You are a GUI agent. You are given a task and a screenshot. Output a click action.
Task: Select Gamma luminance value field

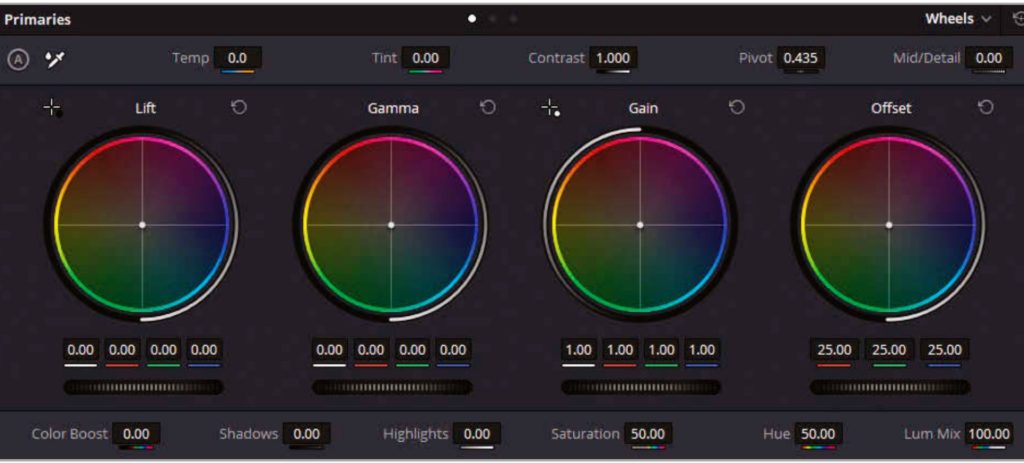pos(329,350)
